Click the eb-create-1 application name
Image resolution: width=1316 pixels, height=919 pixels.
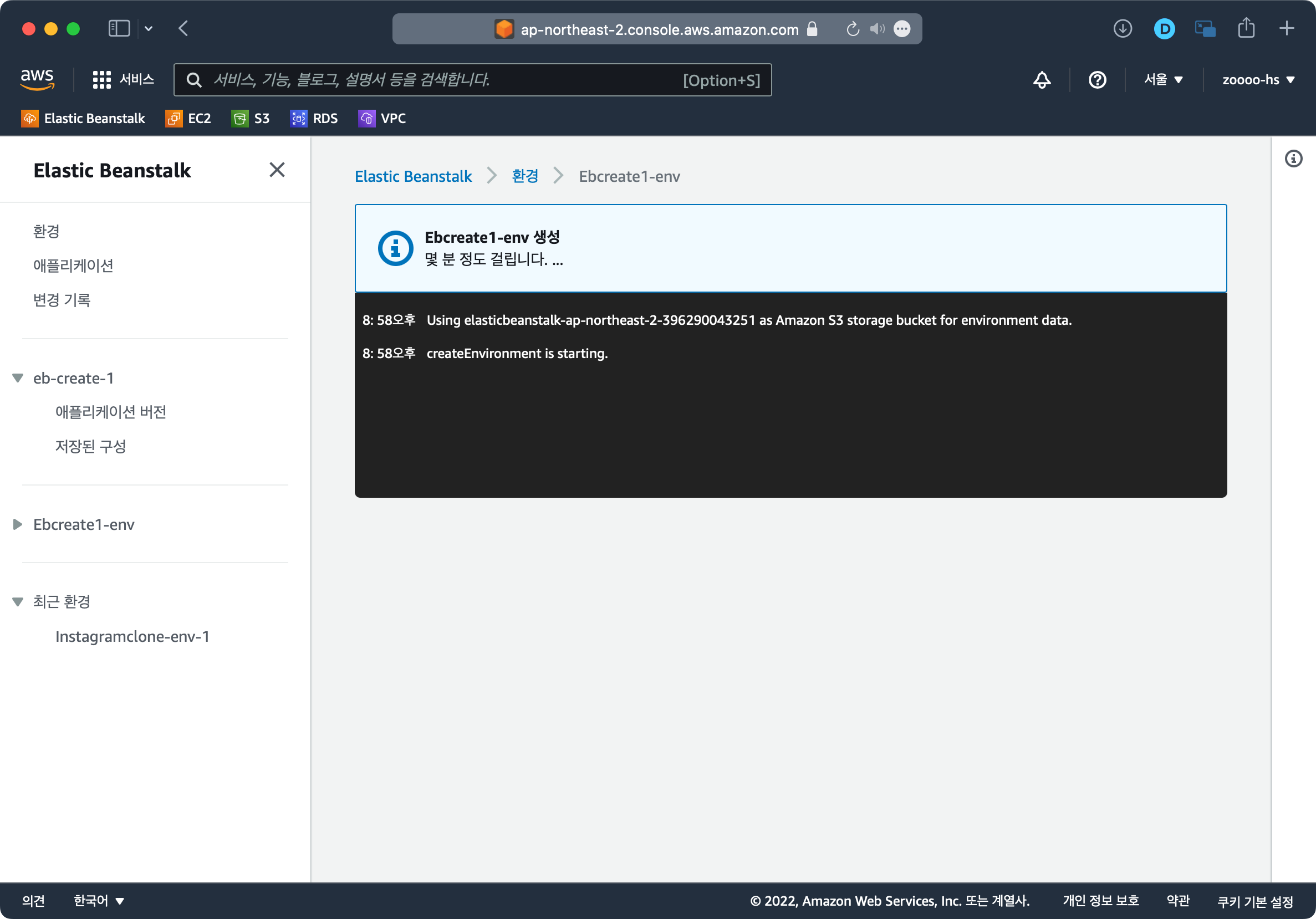pos(74,378)
